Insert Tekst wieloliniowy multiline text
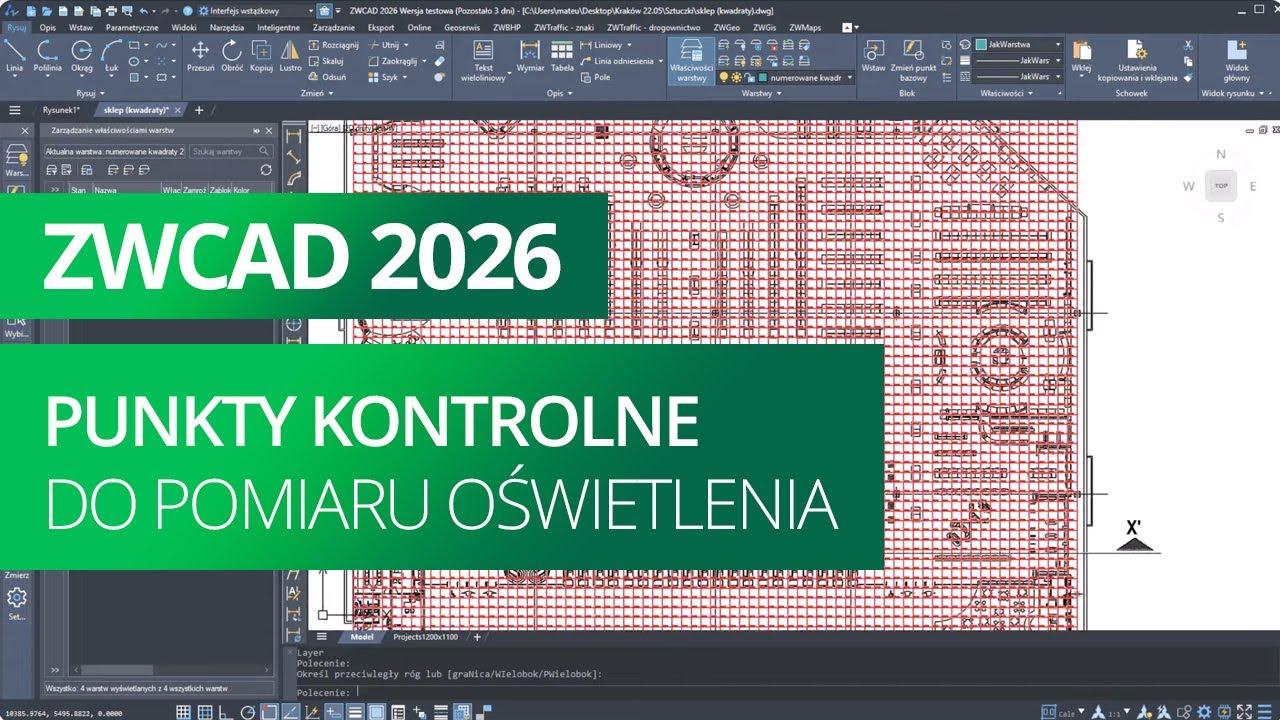 coord(484,60)
